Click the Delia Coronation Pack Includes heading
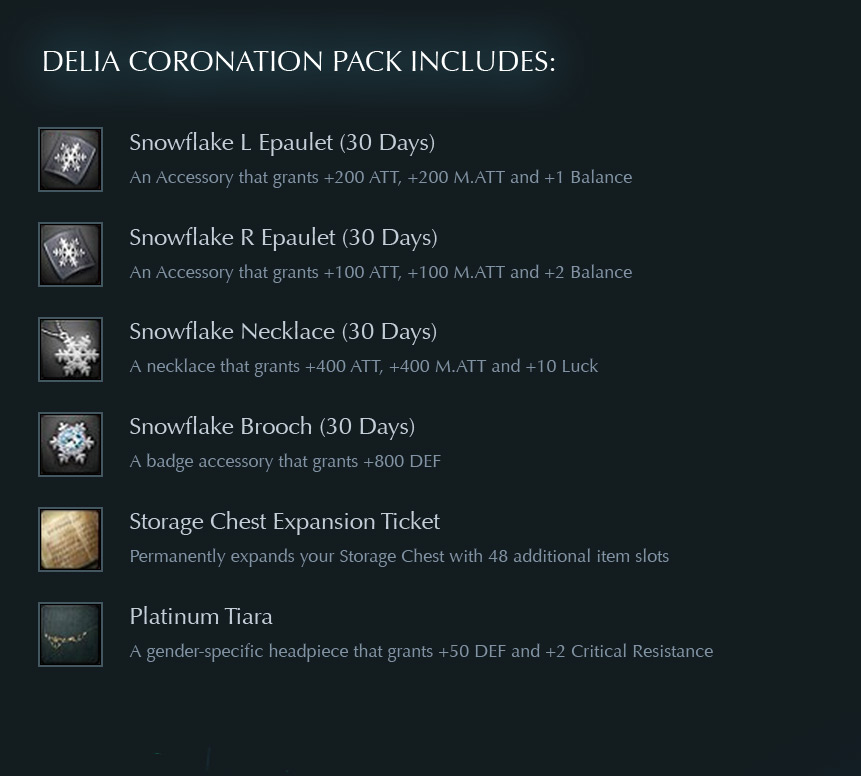This screenshot has height=776, width=861. (x=299, y=61)
